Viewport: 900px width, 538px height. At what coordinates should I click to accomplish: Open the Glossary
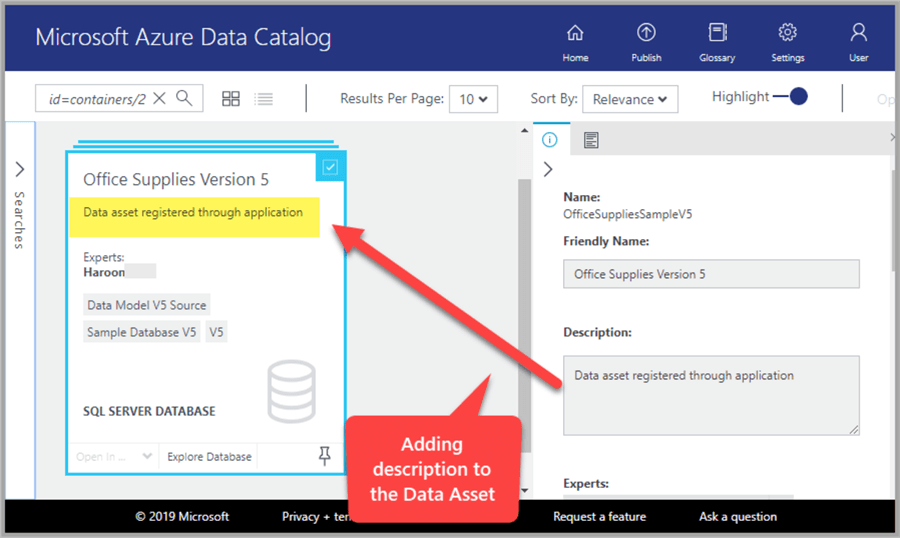click(x=717, y=42)
